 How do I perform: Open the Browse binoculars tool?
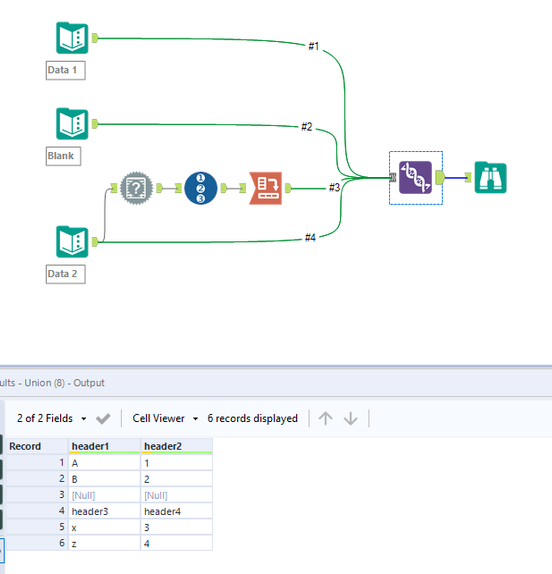point(491,178)
